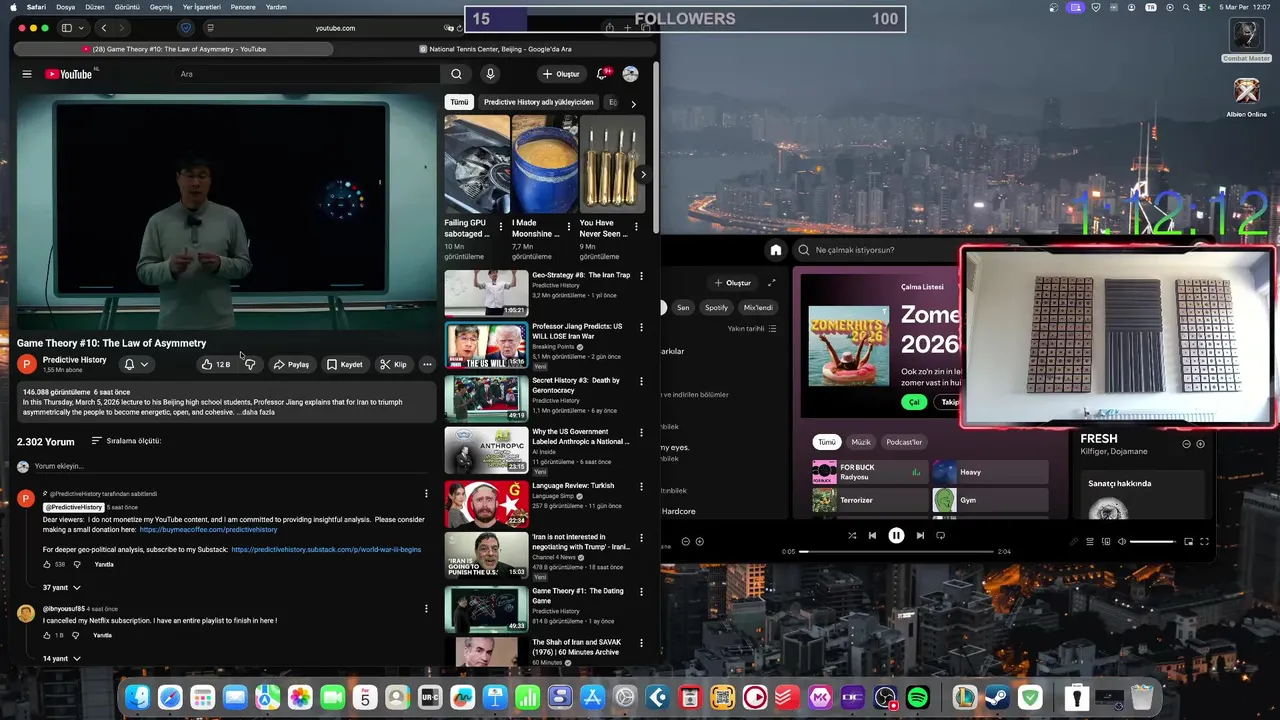This screenshot has width=1280, height=720.
Task: Dislike the Game Theory #10 video
Action: point(250,364)
